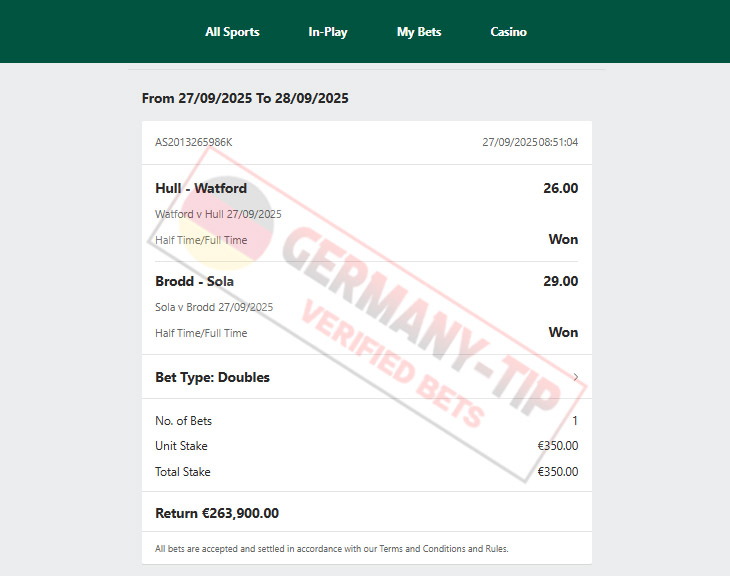Select the bet reference AS2013265986K
Image resolution: width=730 pixels, height=576 pixels.
click(194, 142)
